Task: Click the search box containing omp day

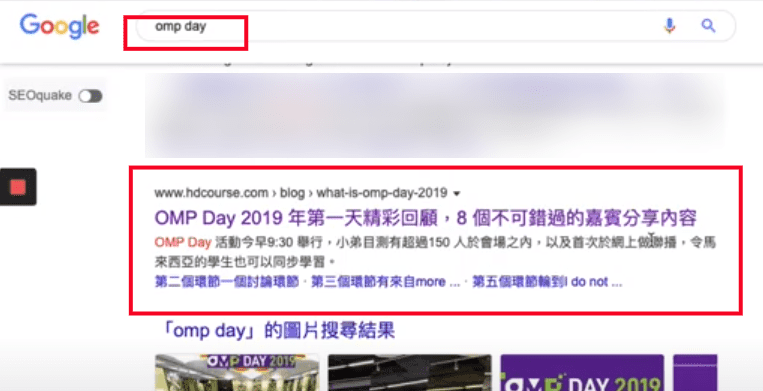Action: (435, 26)
